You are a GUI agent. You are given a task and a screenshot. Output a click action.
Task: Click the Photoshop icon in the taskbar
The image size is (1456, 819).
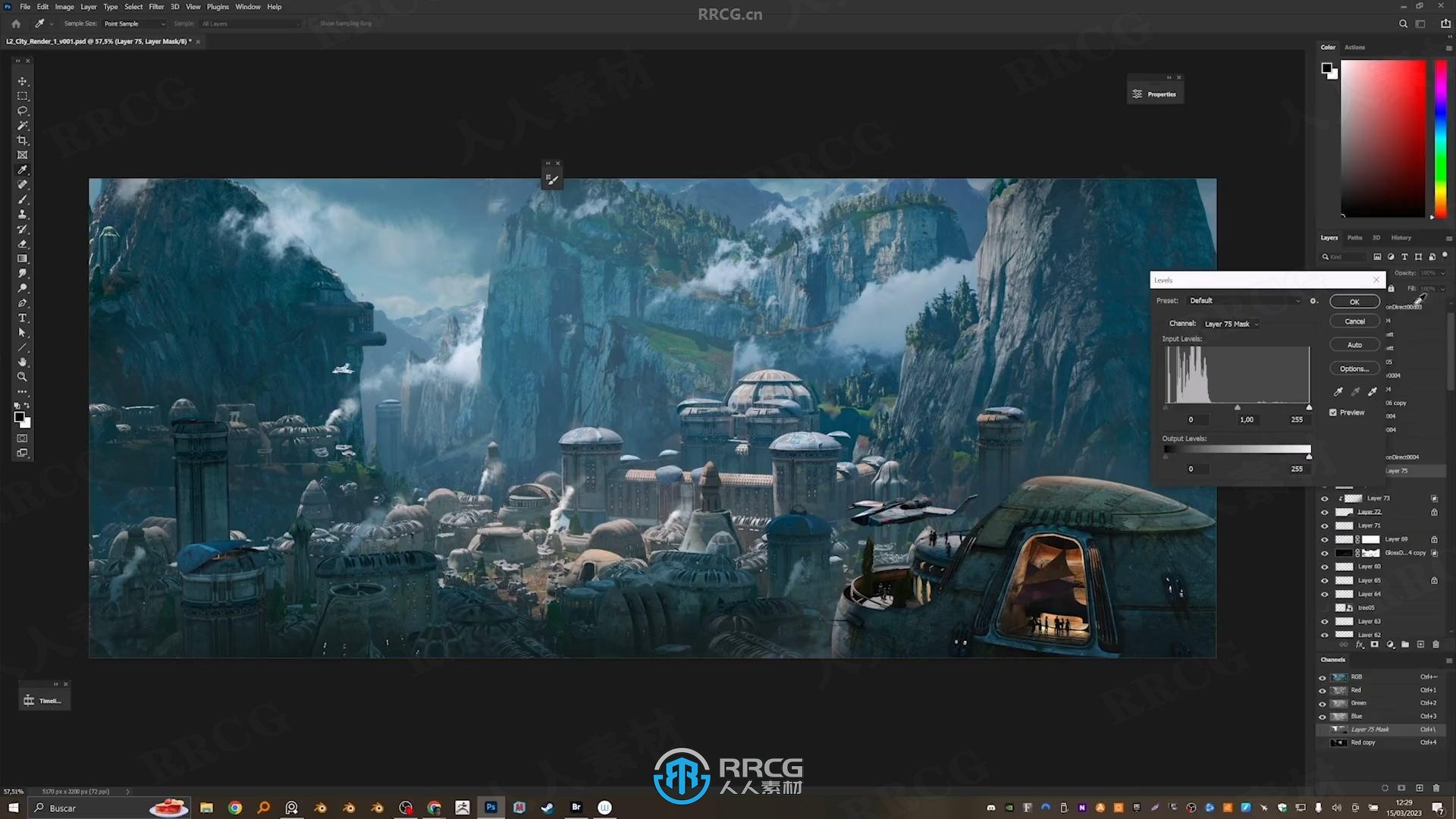[491, 808]
